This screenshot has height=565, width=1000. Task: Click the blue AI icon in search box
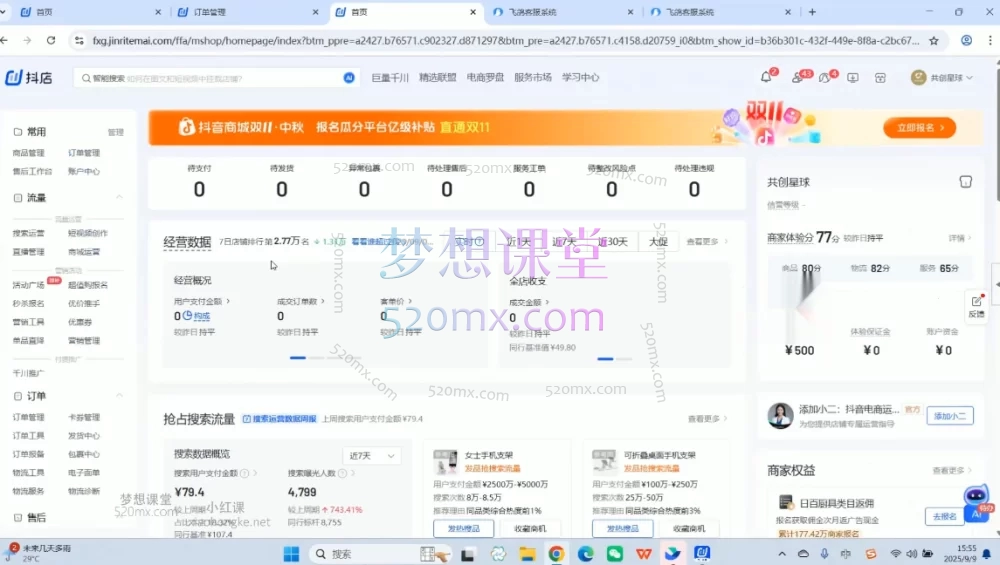349,78
